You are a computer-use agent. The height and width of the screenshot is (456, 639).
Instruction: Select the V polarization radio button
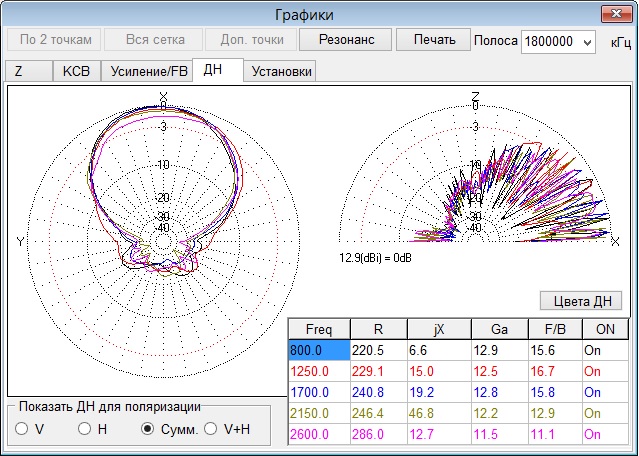point(22,429)
